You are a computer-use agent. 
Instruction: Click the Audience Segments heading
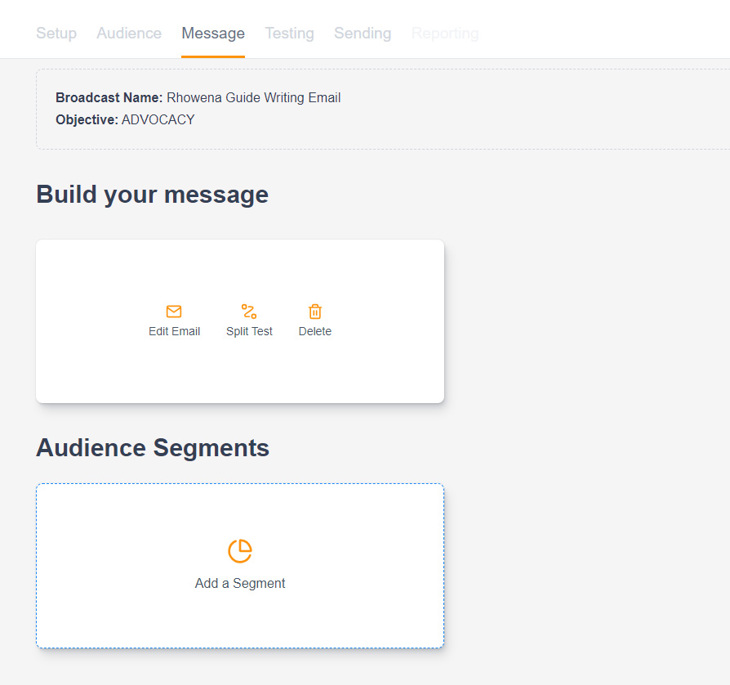[153, 448]
